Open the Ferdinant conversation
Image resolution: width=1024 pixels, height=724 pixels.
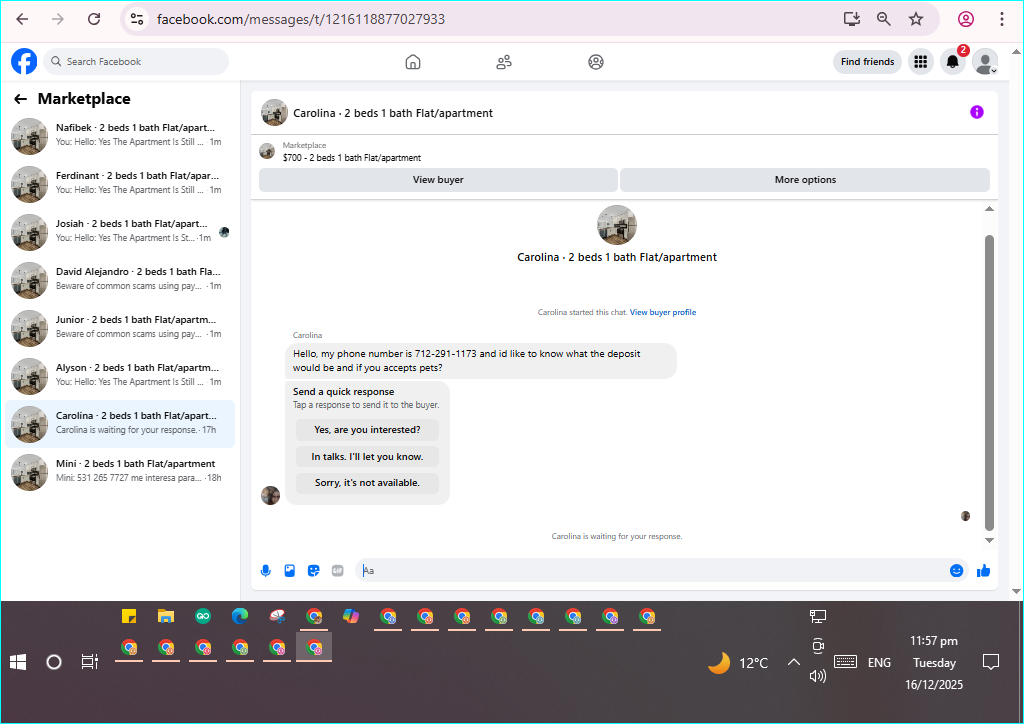tap(120, 183)
